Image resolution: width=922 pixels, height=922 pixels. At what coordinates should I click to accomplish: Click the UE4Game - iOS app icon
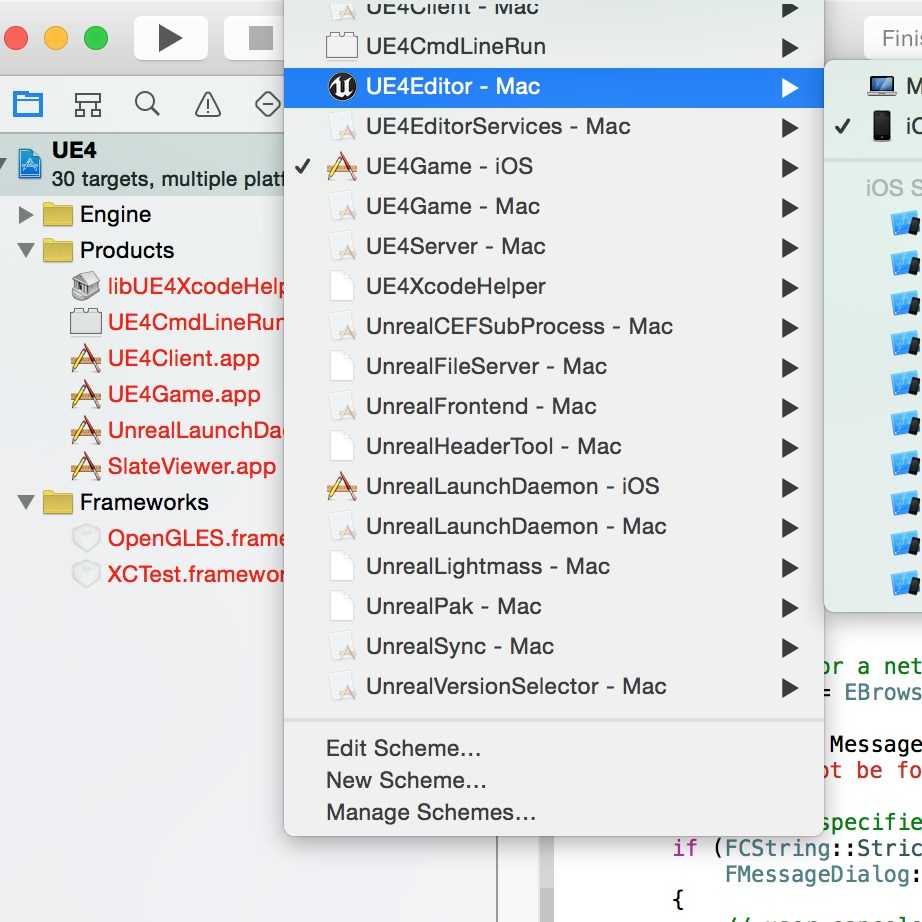pyautogui.click(x=342, y=166)
